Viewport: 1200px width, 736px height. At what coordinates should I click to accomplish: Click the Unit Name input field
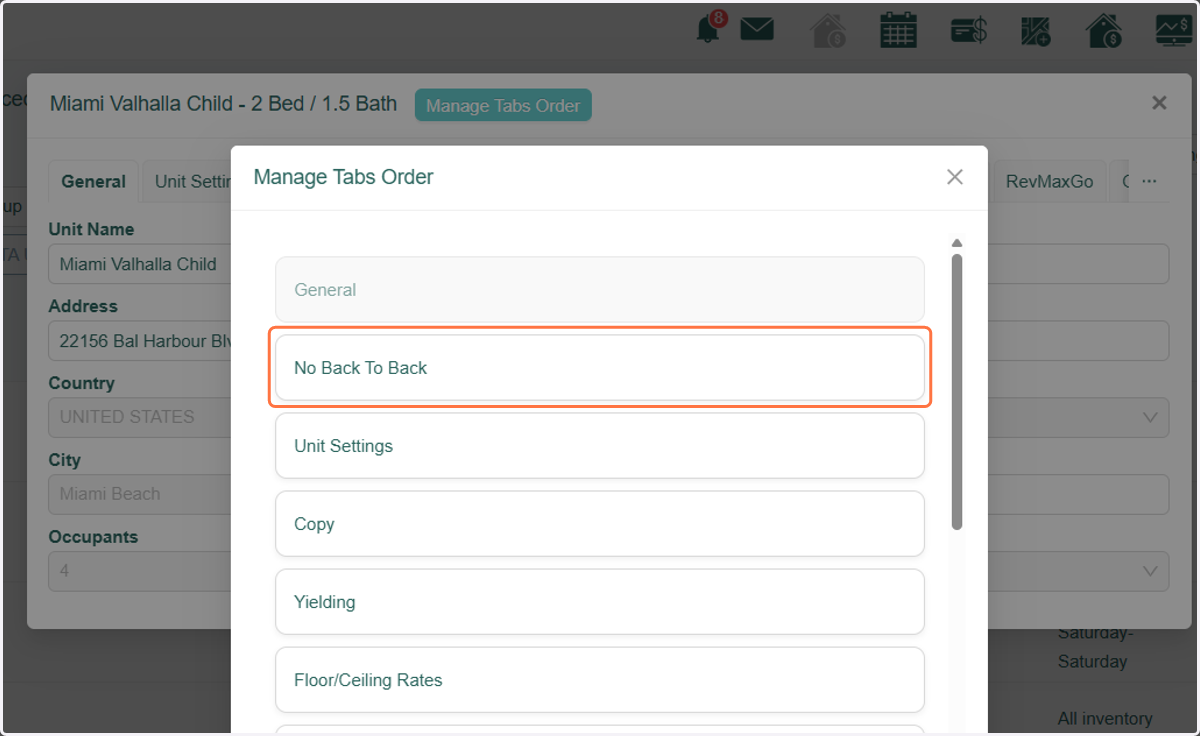pos(140,264)
